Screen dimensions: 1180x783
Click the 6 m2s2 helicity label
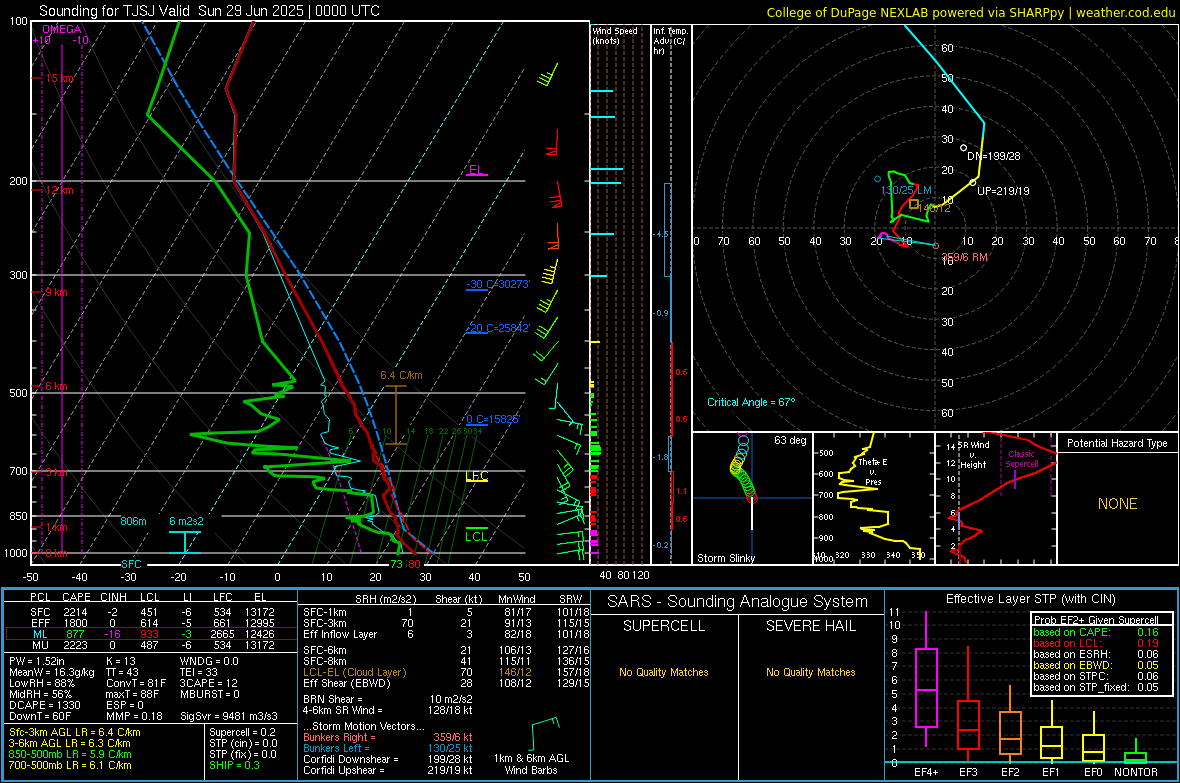186,521
